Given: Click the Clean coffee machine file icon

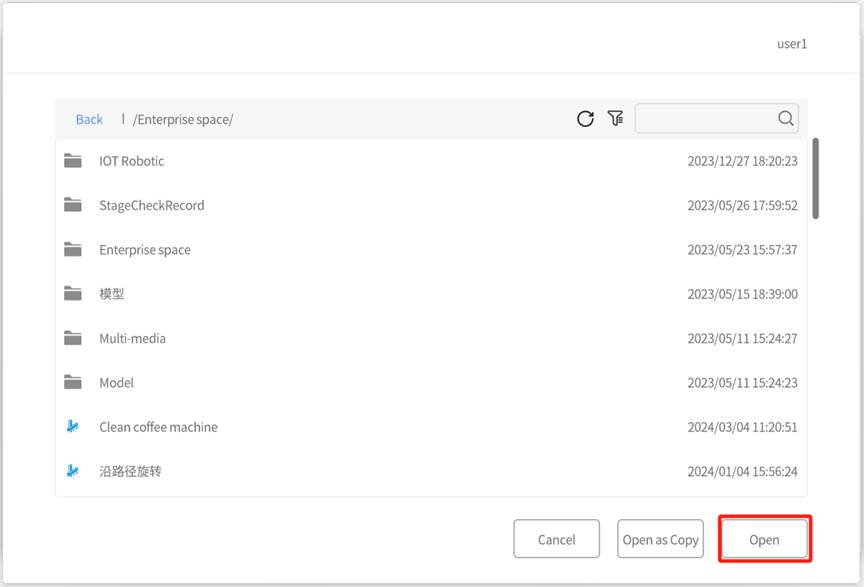Looking at the screenshot, I should tap(73, 427).
